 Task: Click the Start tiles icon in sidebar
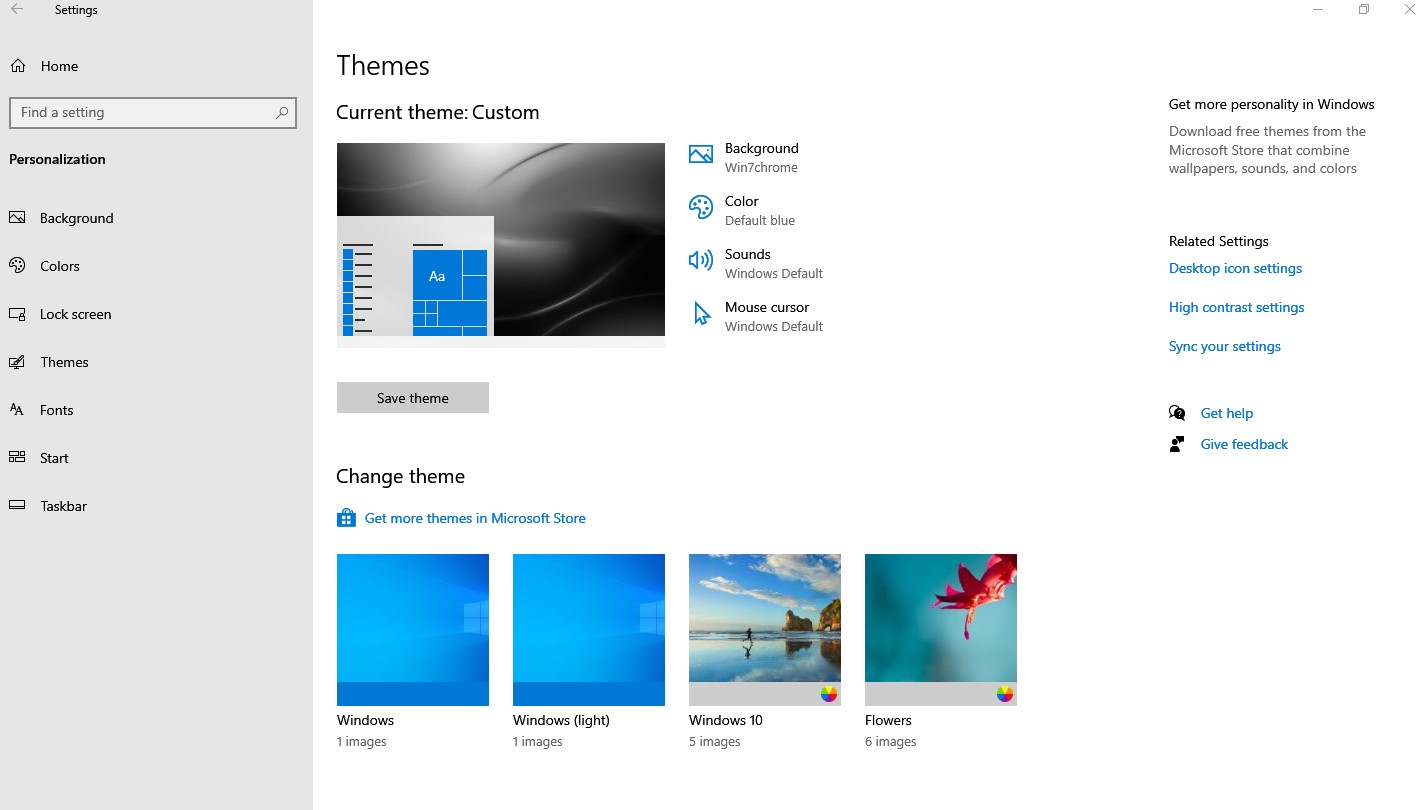17,458
